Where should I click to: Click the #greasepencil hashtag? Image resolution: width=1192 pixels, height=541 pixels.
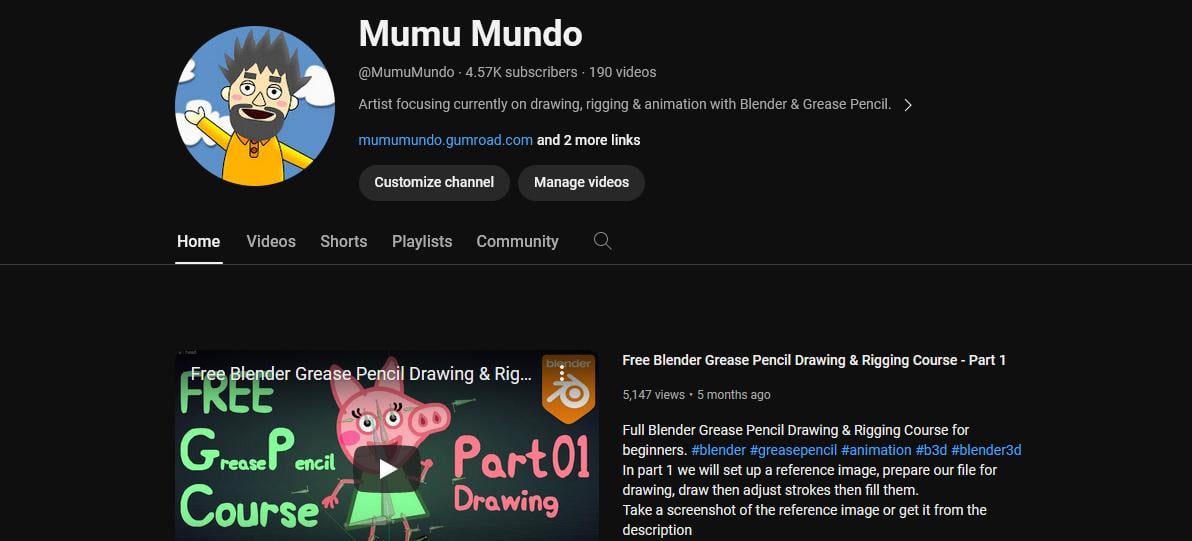(x=793, y=451)
